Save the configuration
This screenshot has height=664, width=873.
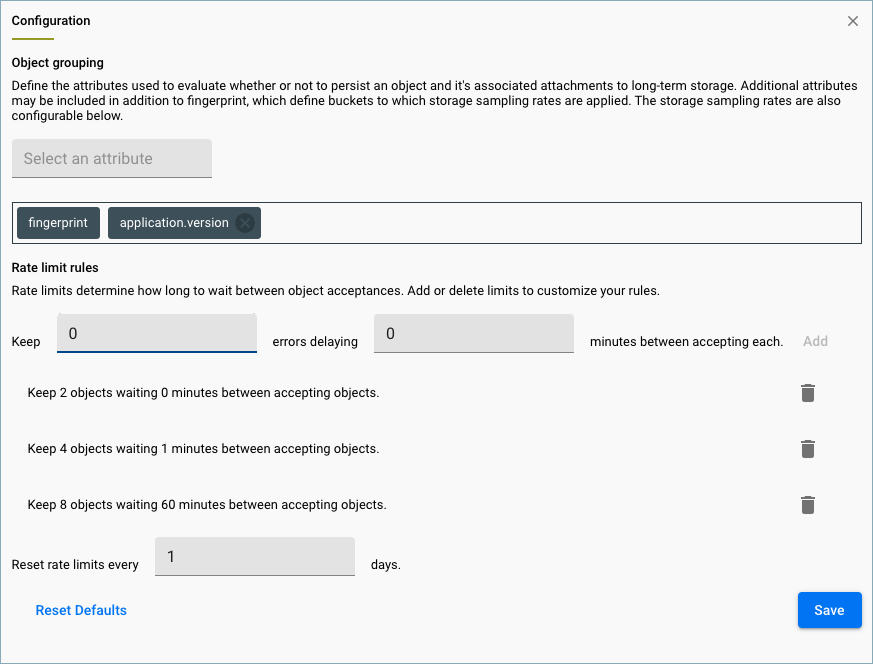[x=829, y=610]
